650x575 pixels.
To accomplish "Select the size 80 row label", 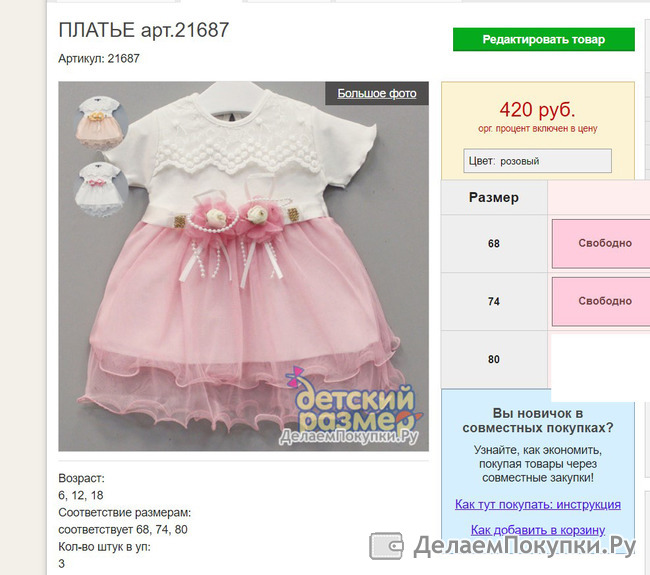I will pos(494,359).
